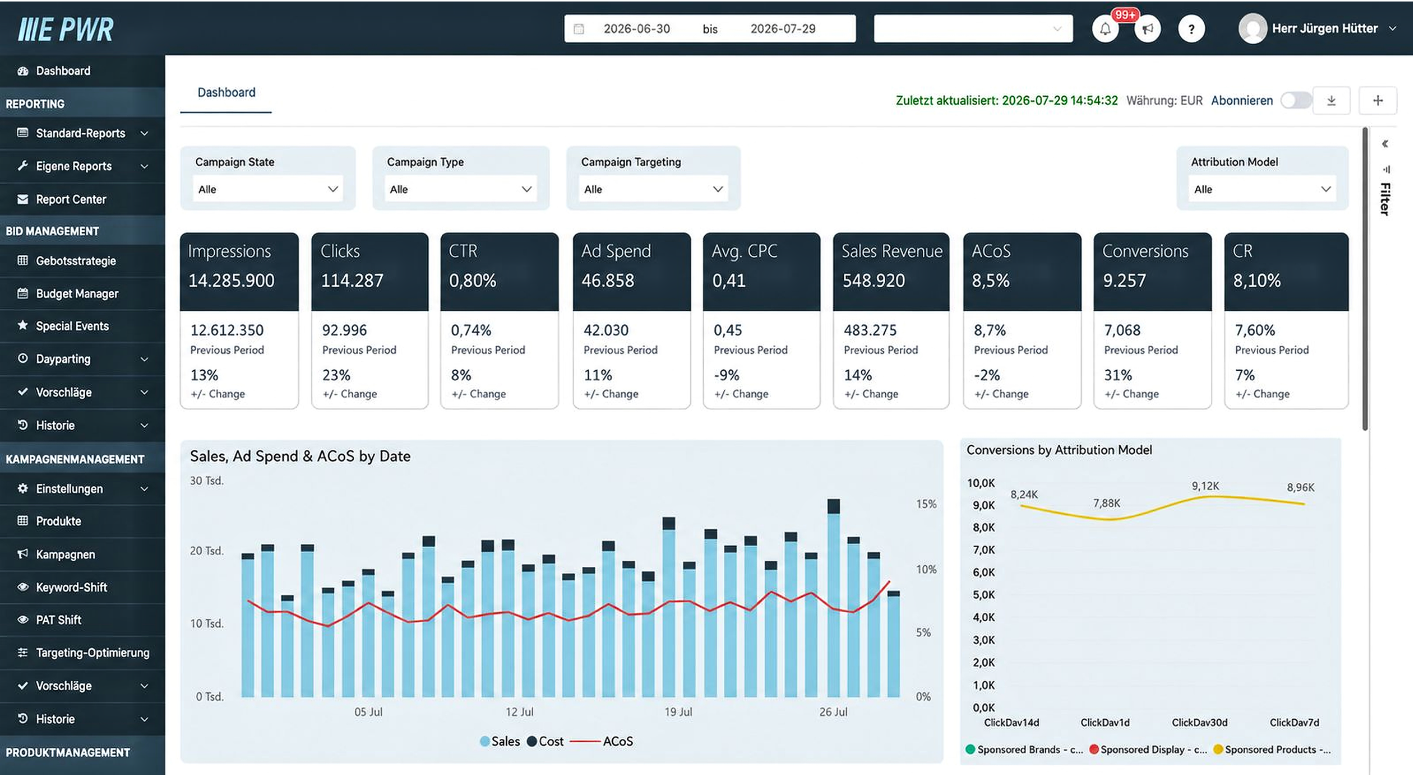Screen dimensions: 1413x777
Task: Click the start date 2026-06-30 field
Action: point(637,29)
